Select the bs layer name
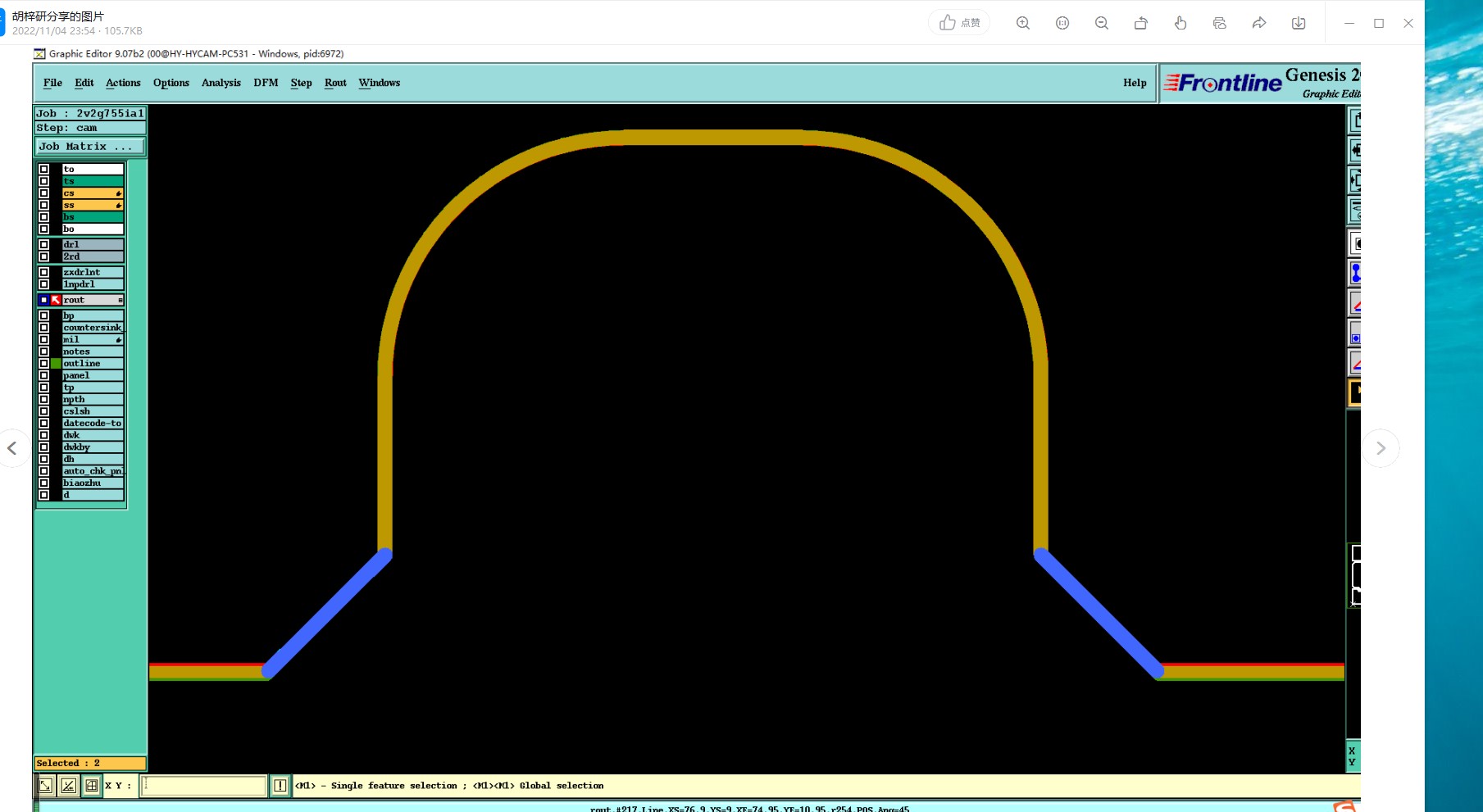Screen dimensions: 1483x812 93,217
